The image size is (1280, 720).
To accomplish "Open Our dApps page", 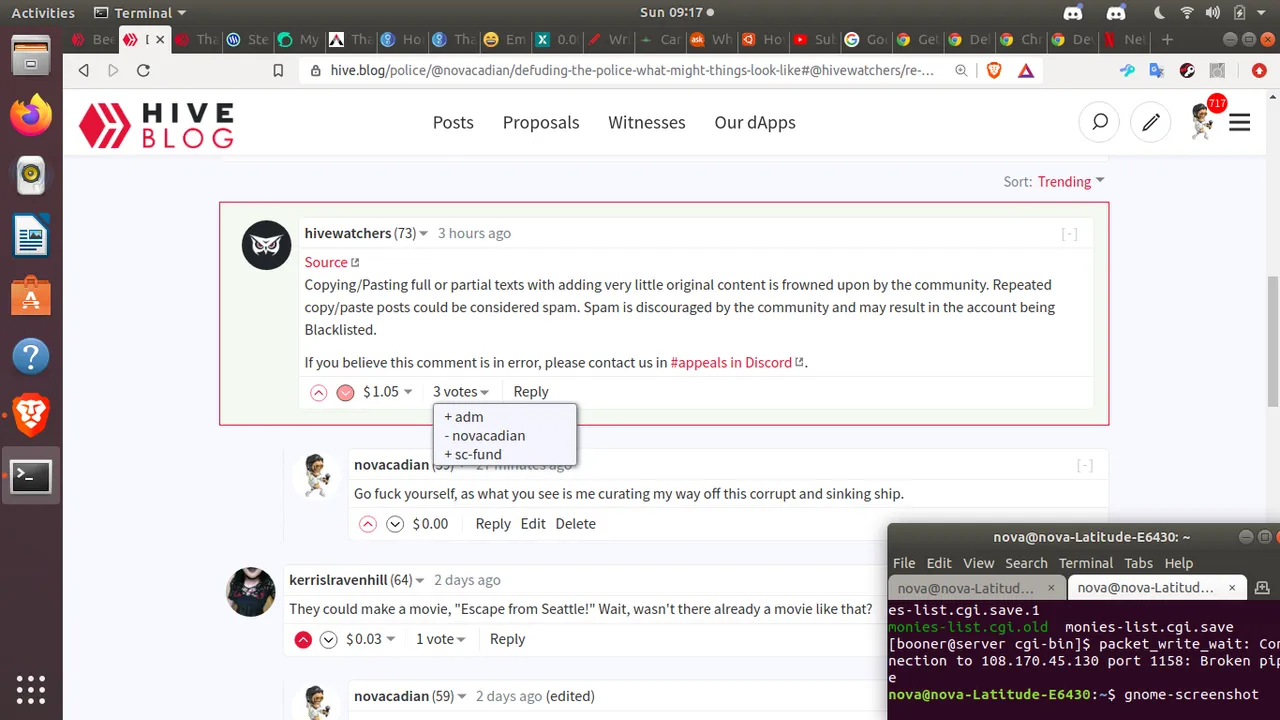I will [755, 122].
